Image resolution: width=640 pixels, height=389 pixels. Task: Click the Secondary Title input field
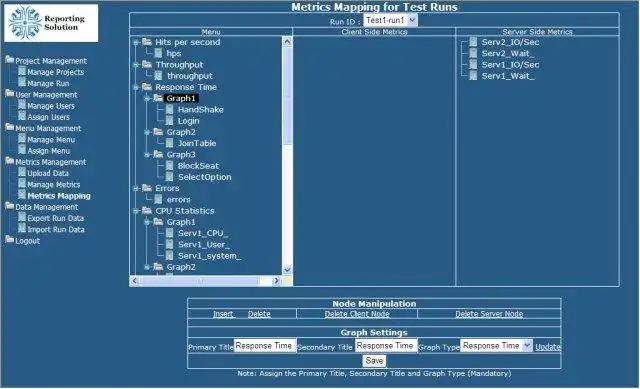386,346
